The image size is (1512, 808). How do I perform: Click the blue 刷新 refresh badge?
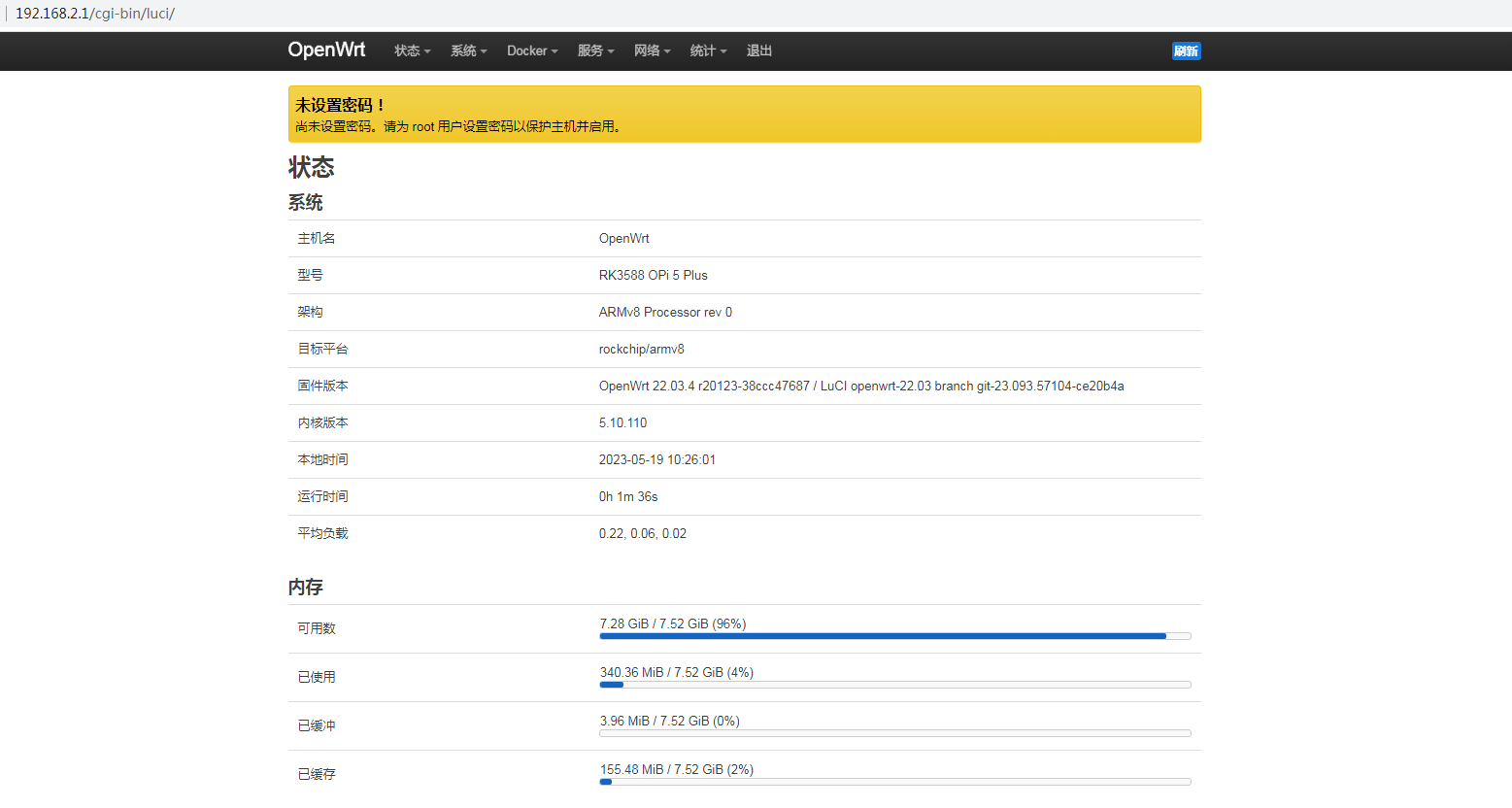click(1186, 51)
